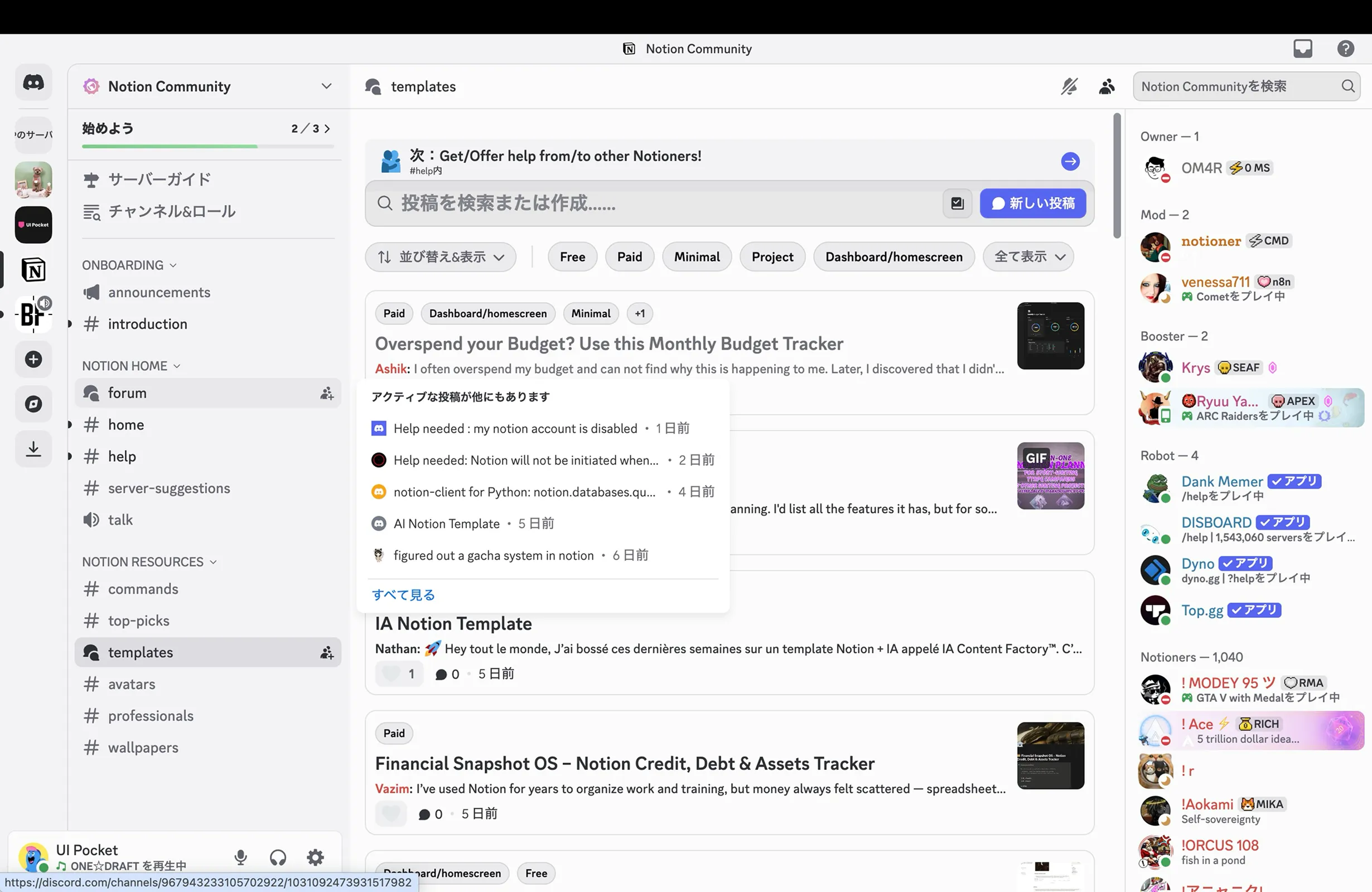Open Dyno bot avatar in the member list
This screenshot has width=1372, height=892.
pyautogui.click(x=1155, y=570)
